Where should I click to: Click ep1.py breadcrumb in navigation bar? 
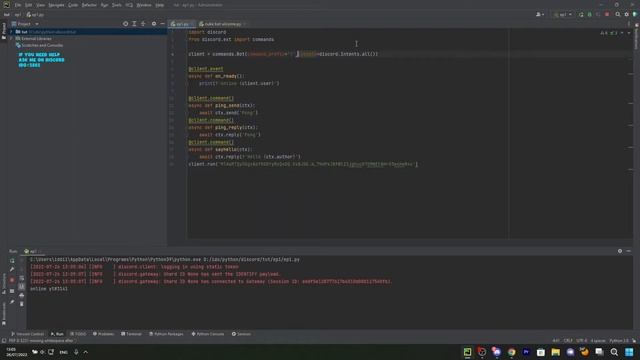pyautogui.click(x=36, y=15)
